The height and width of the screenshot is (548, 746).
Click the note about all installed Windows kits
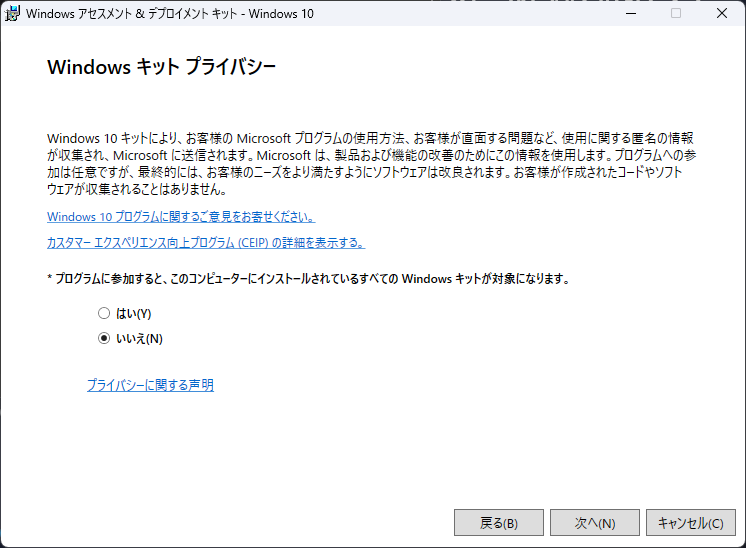[x=308, y=279]
